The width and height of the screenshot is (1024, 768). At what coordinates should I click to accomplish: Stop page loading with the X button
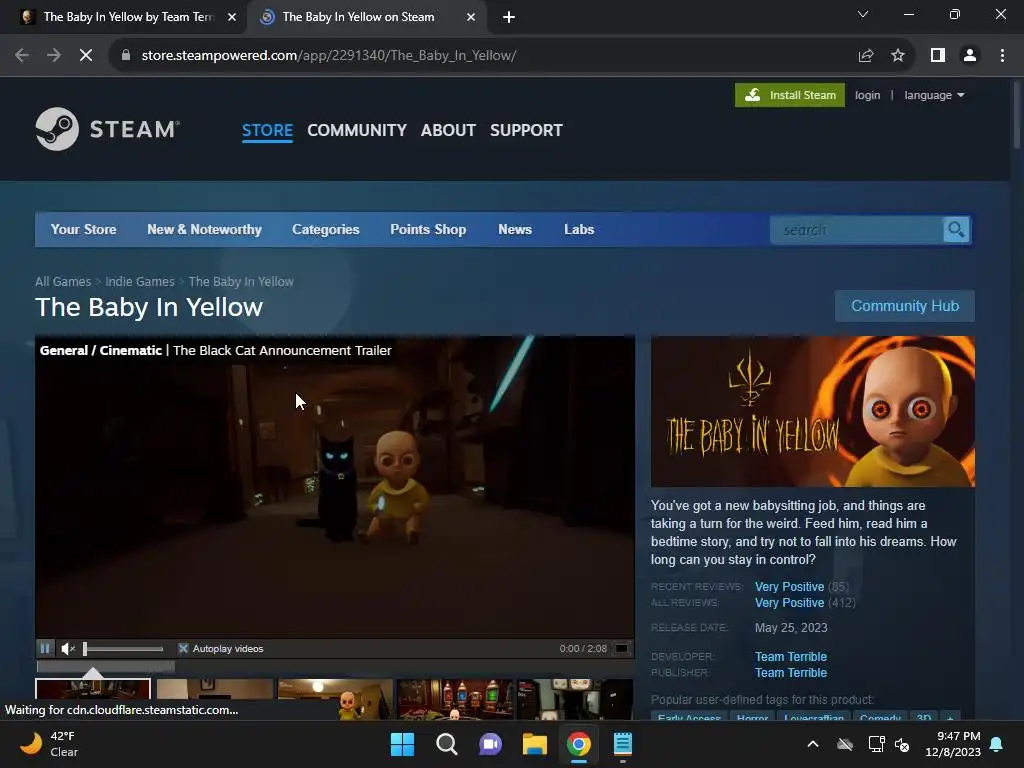point(86,56)
